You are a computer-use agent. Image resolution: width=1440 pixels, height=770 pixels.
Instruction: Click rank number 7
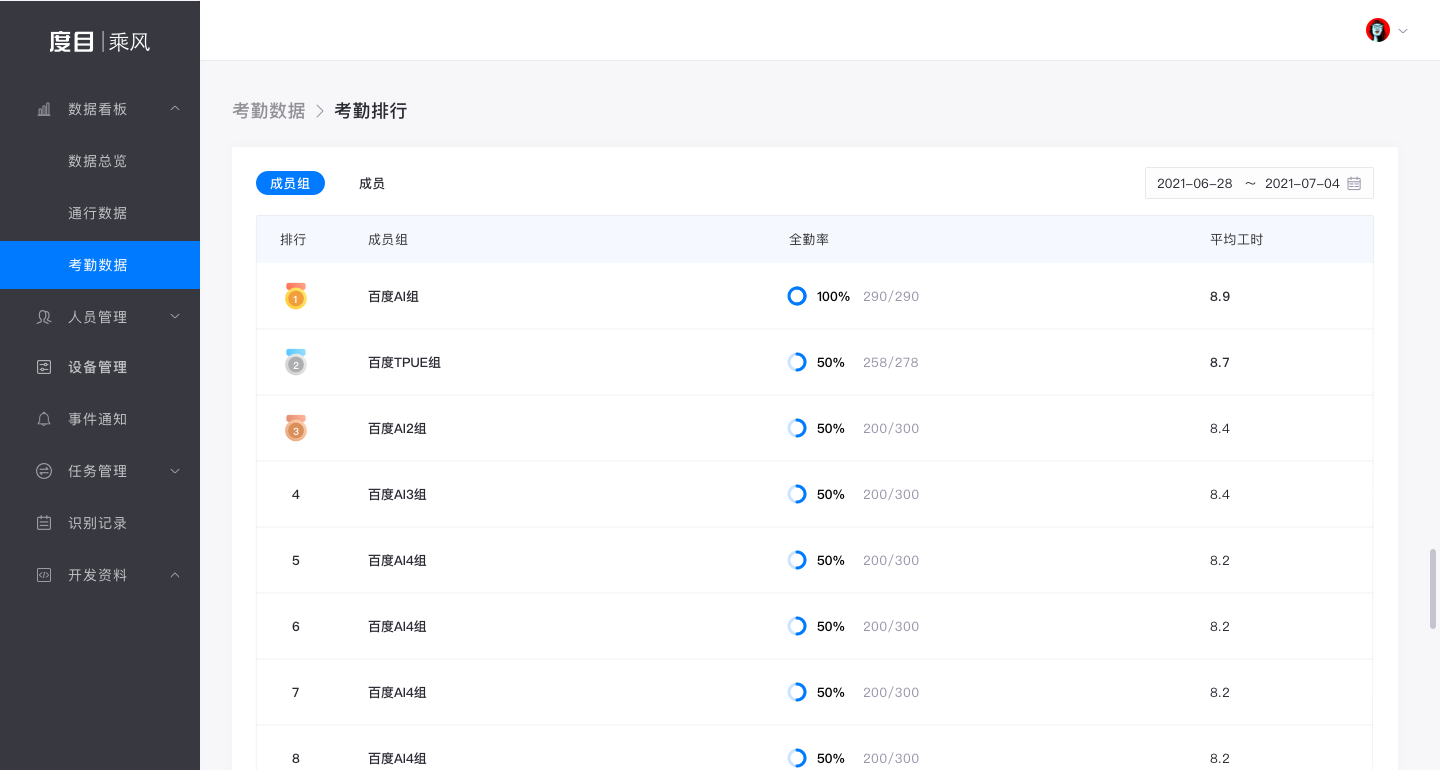296,692
